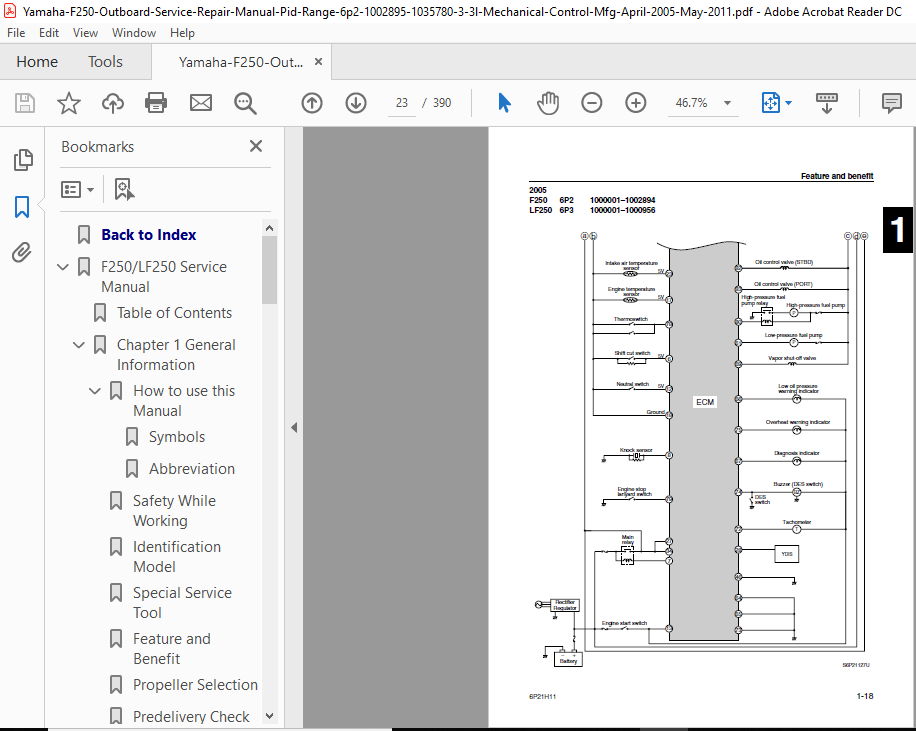Open Special Service Tool bookmark

click(x=182, y=602)
